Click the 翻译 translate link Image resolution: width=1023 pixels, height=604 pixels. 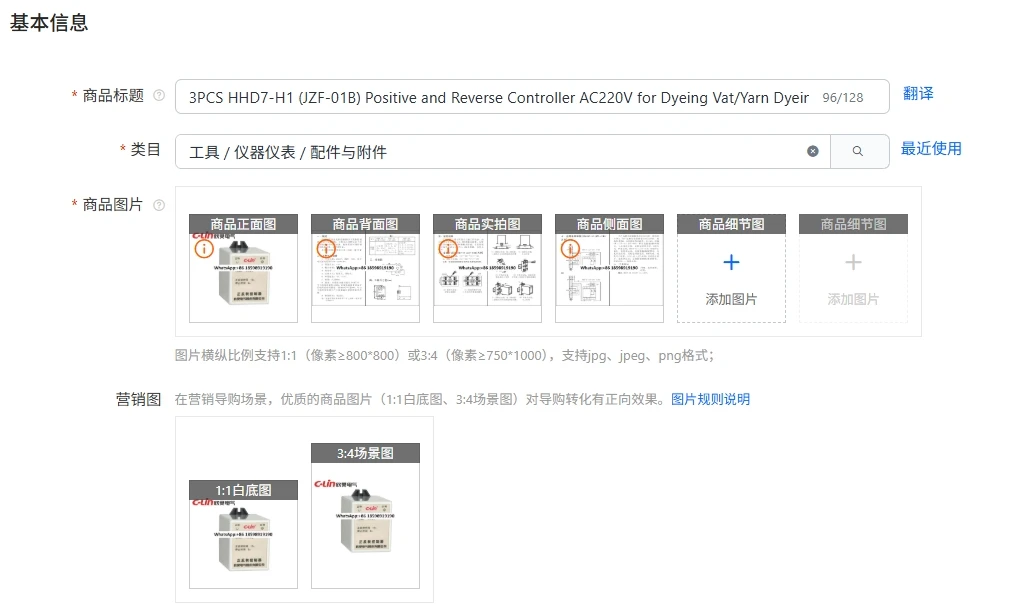coord(918,93)
